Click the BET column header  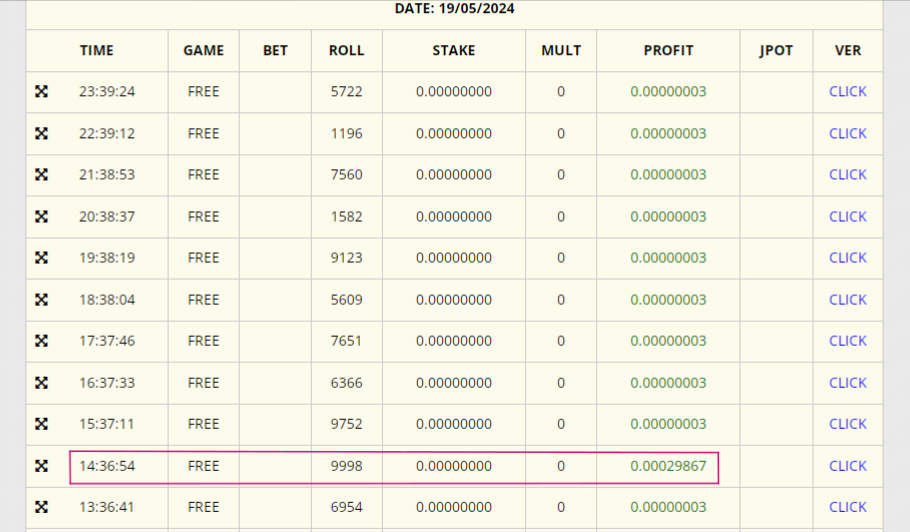click(275, 50)
